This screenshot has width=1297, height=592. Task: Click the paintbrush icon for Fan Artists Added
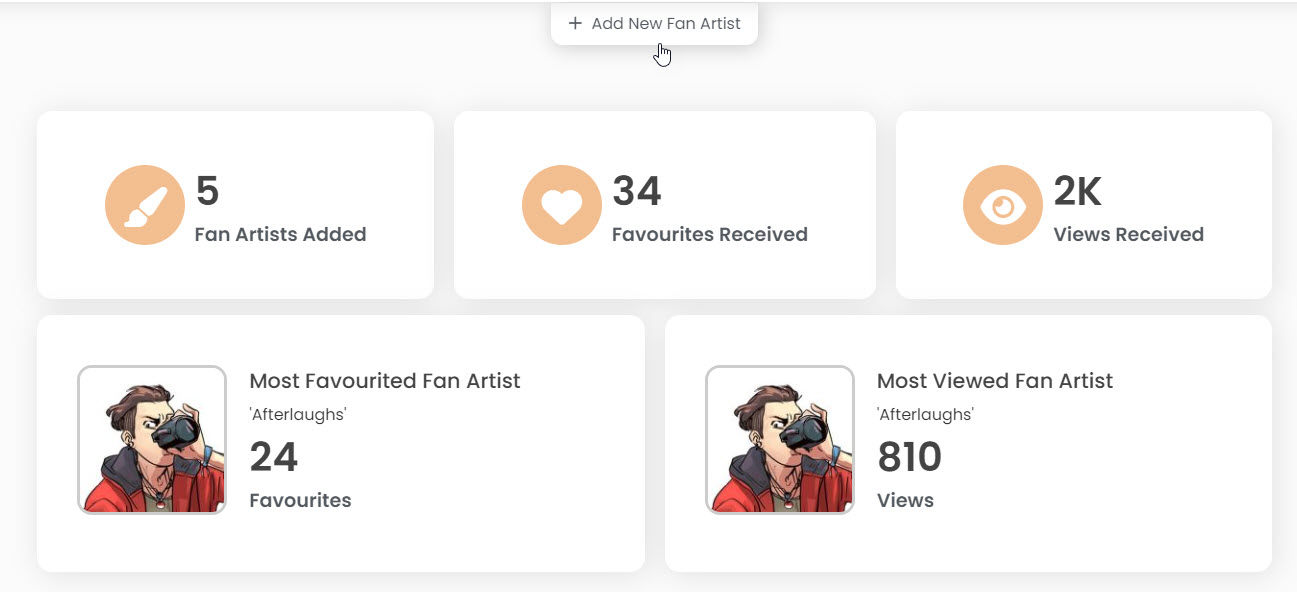145,205
